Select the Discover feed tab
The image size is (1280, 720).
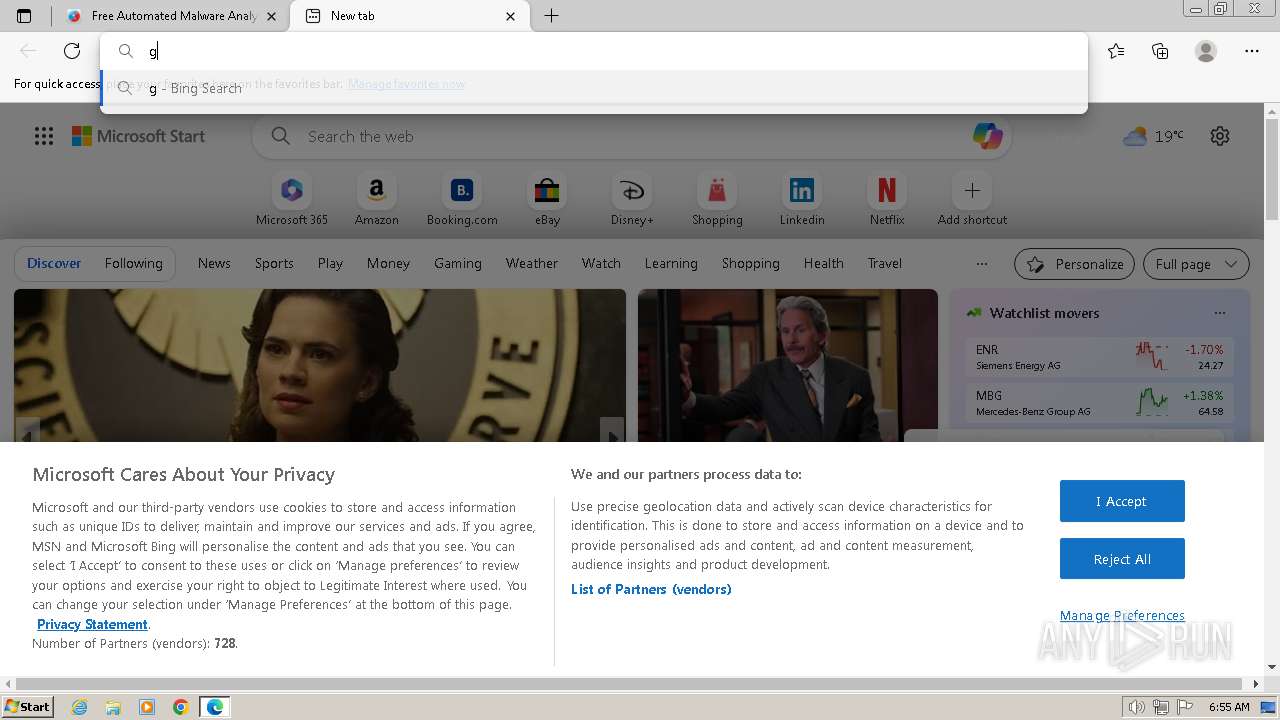click(x=54, y=263)
